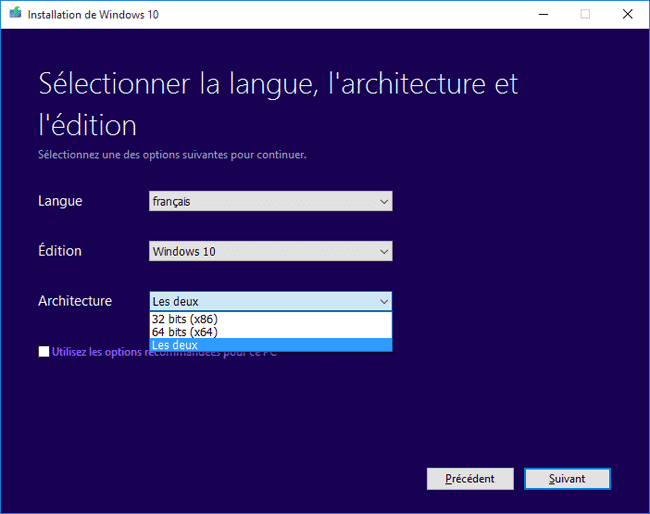The image size is (650, 514).
Task: Choose Les deux in the architecture list
Action: (271, 345)
